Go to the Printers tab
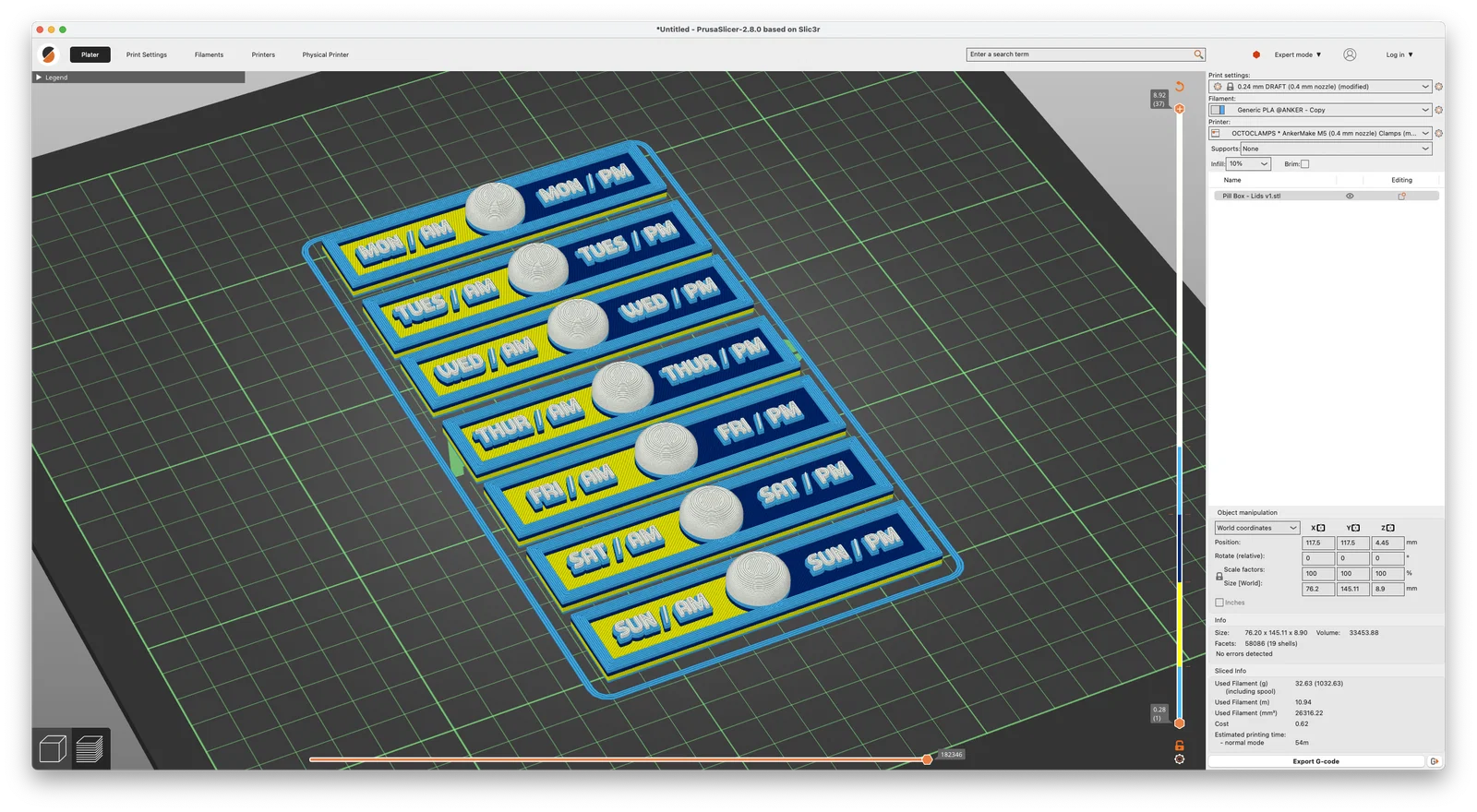Screen dimensions: 1477x812 pyautogui.click(x=263, y=55)
